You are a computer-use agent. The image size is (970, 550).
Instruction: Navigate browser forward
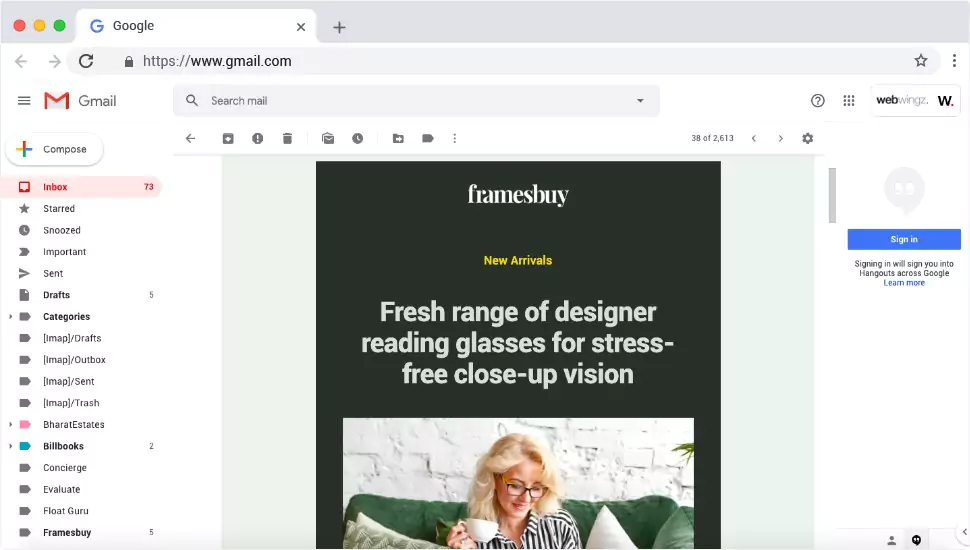click(x=54, y=61)
